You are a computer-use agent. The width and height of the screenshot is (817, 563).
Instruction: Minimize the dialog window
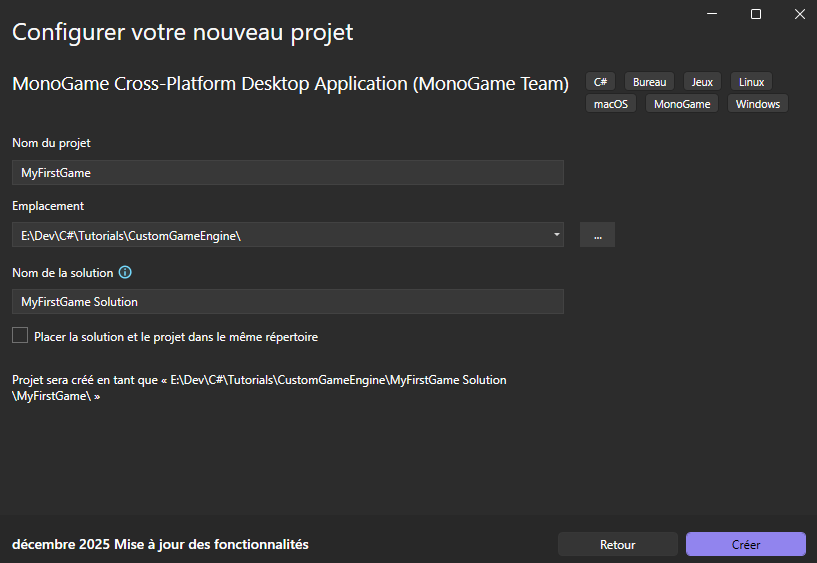[x=712, y=14]
